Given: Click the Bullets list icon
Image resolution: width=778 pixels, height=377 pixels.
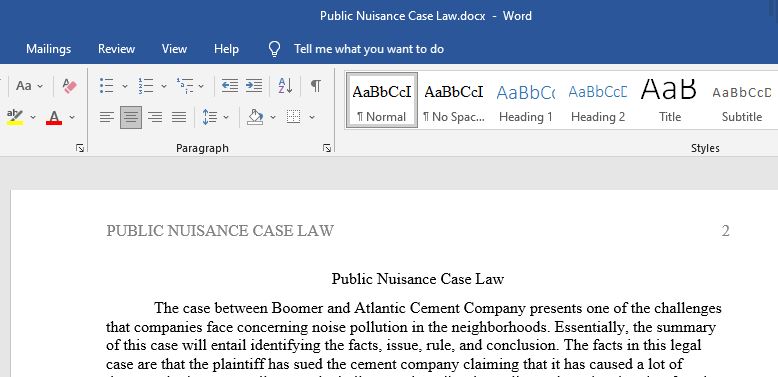Looking at the screenshot, I should click(x=107, y=86).
